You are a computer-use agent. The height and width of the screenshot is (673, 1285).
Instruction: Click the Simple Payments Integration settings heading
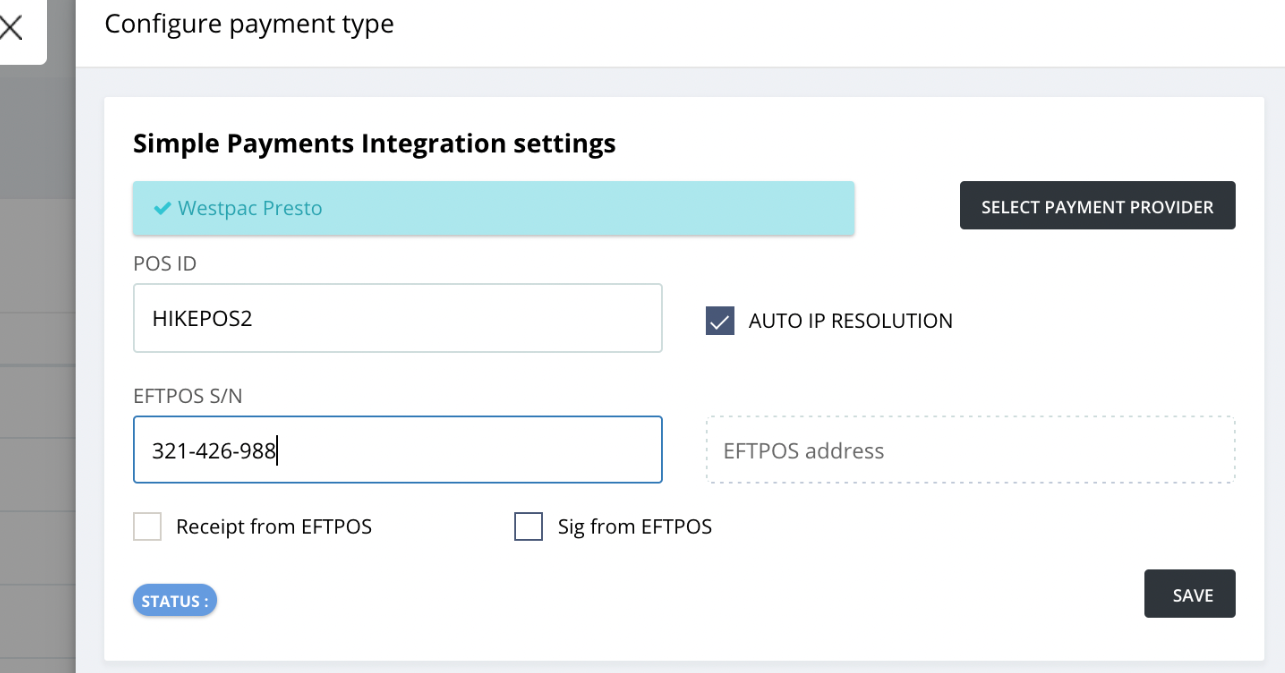[x=374, y=144]
